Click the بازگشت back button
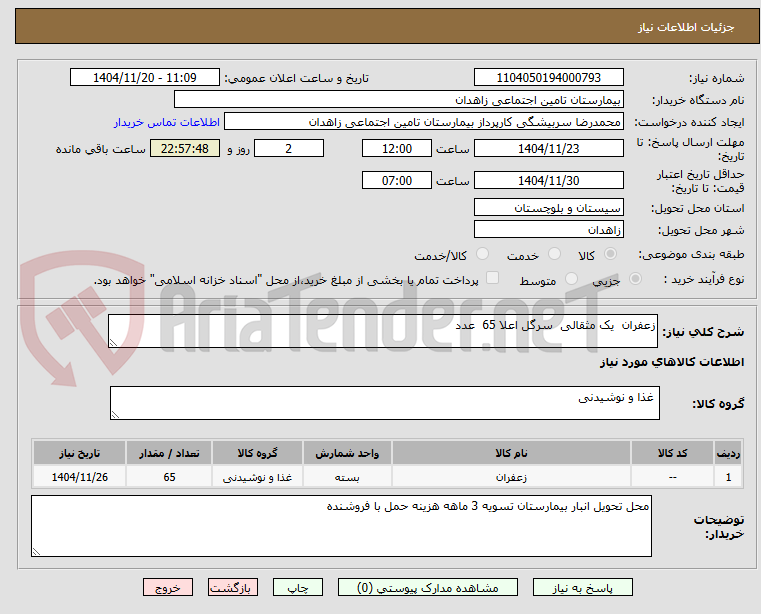 (x=232, y=587)
